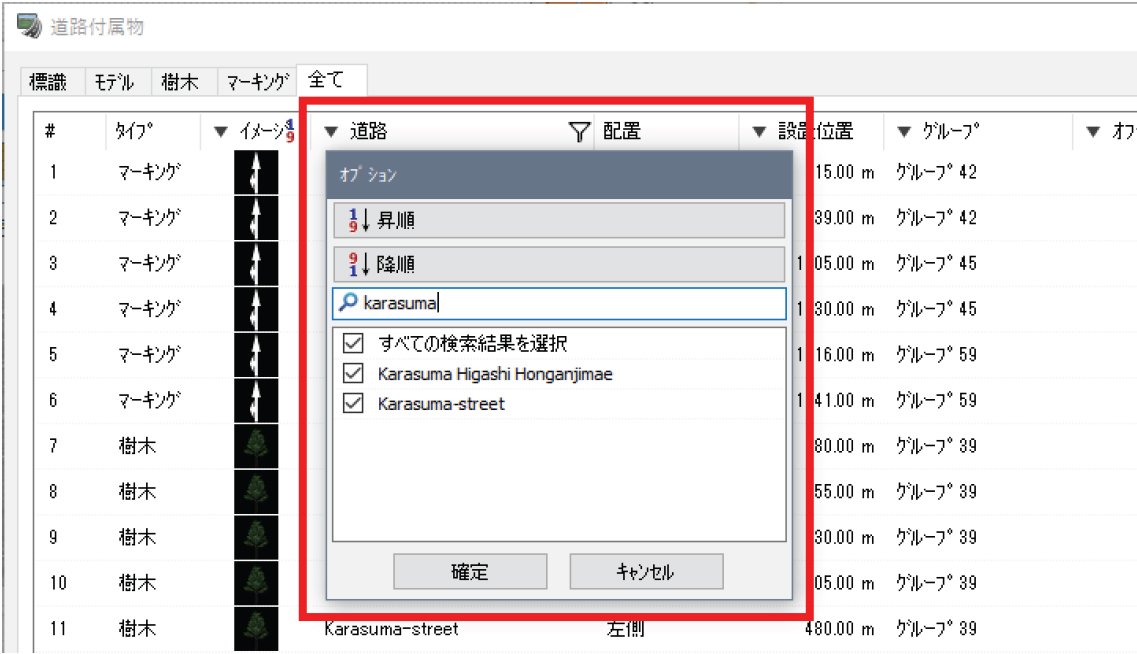Cancel the filter with キャンセル button
Screen dimensions: 1137x654
(646, 572)
